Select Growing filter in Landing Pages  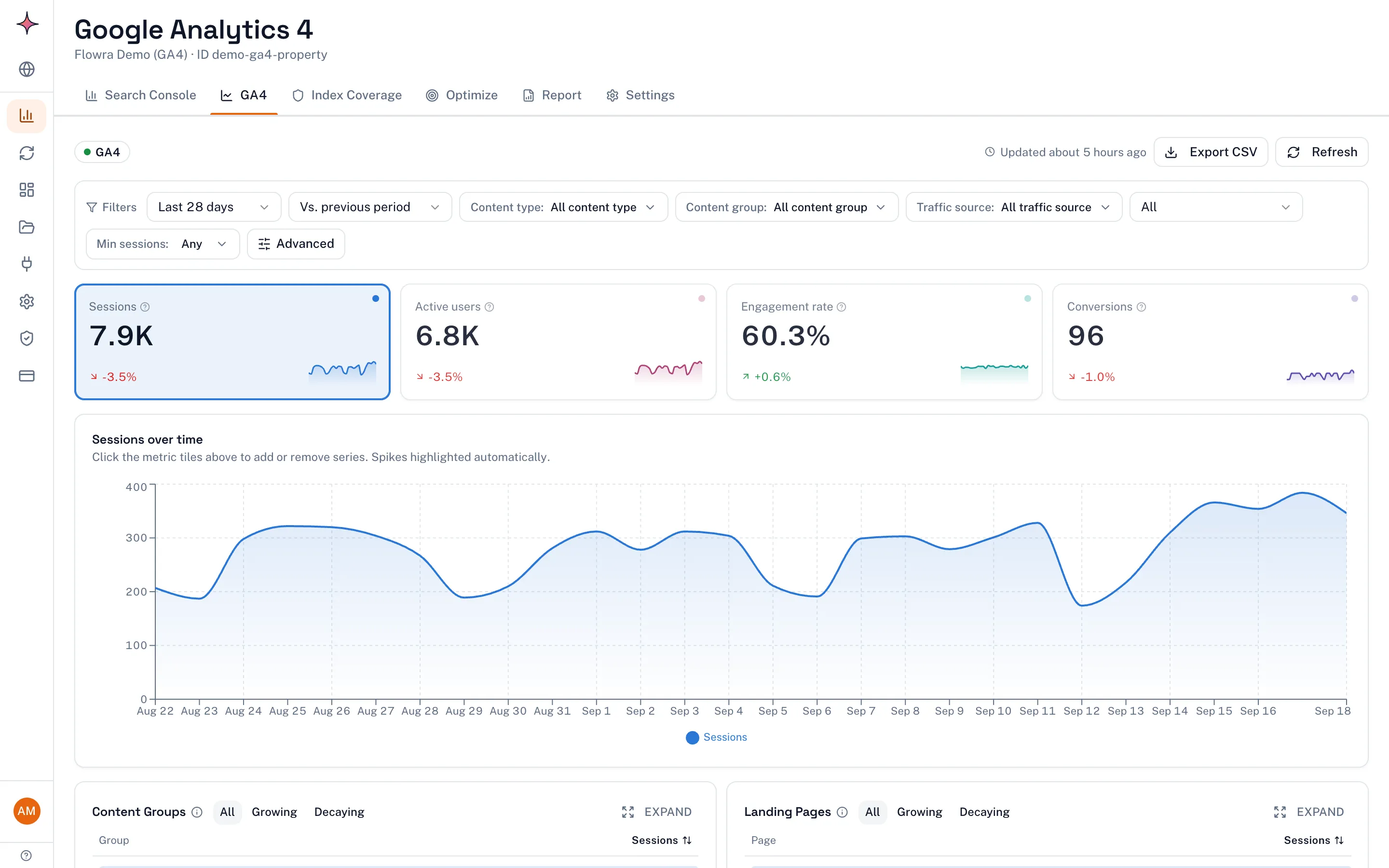tap(920, 812)
